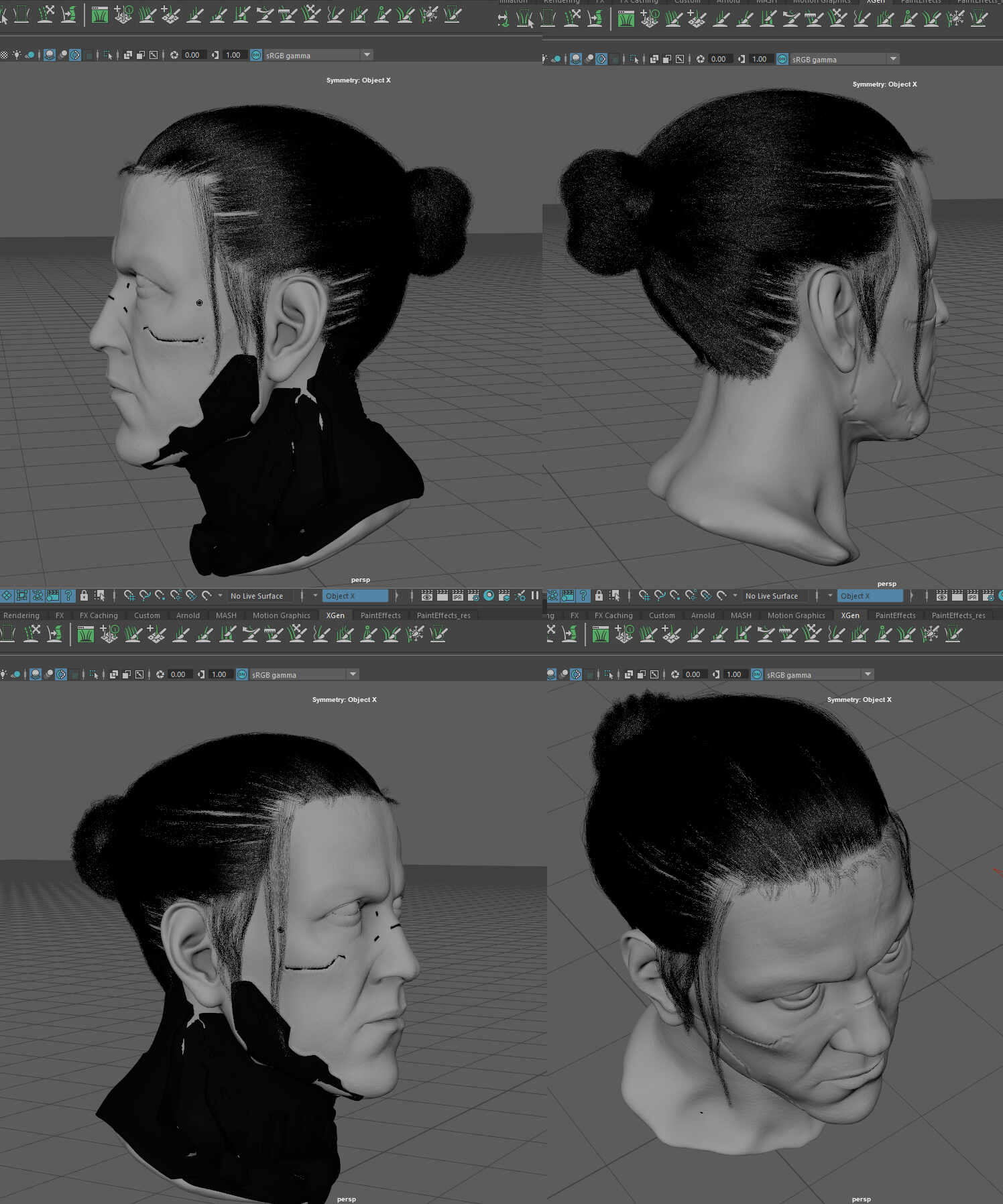Open XGen window icon in top-right shelf
Viewport: 1003px width, 1204px height.
(626, 19)
